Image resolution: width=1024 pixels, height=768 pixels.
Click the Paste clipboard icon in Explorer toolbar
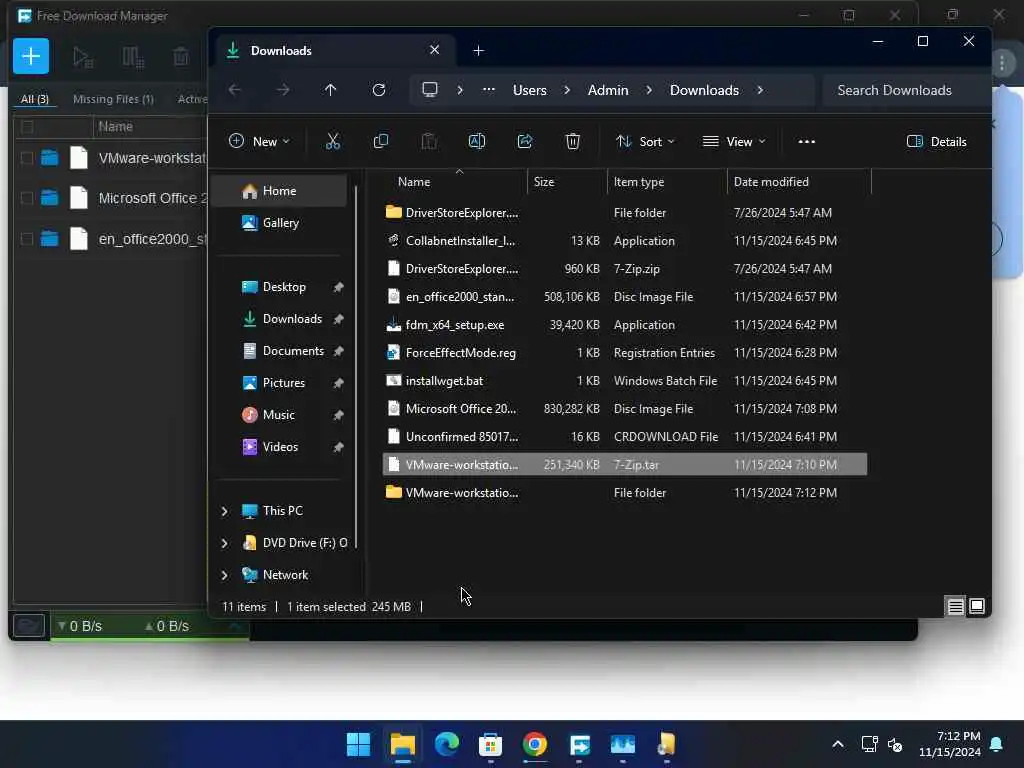tap(429, 141)
